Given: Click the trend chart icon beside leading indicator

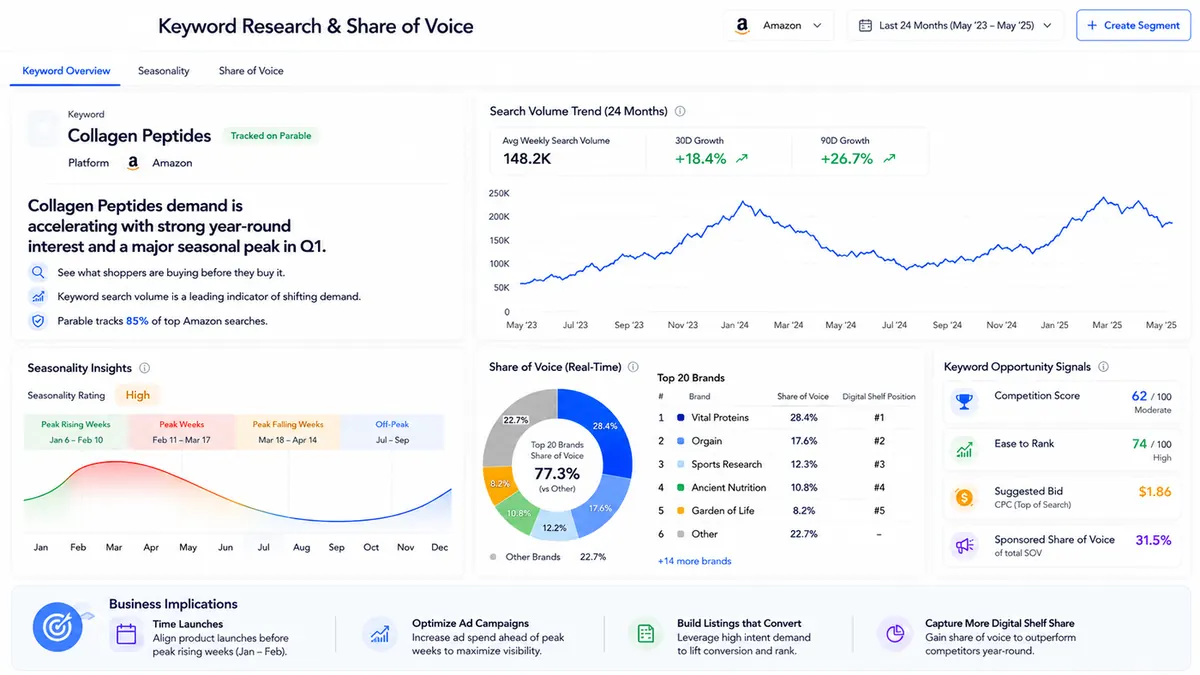Looking at the screenshot, I should [x=38, y=297].
